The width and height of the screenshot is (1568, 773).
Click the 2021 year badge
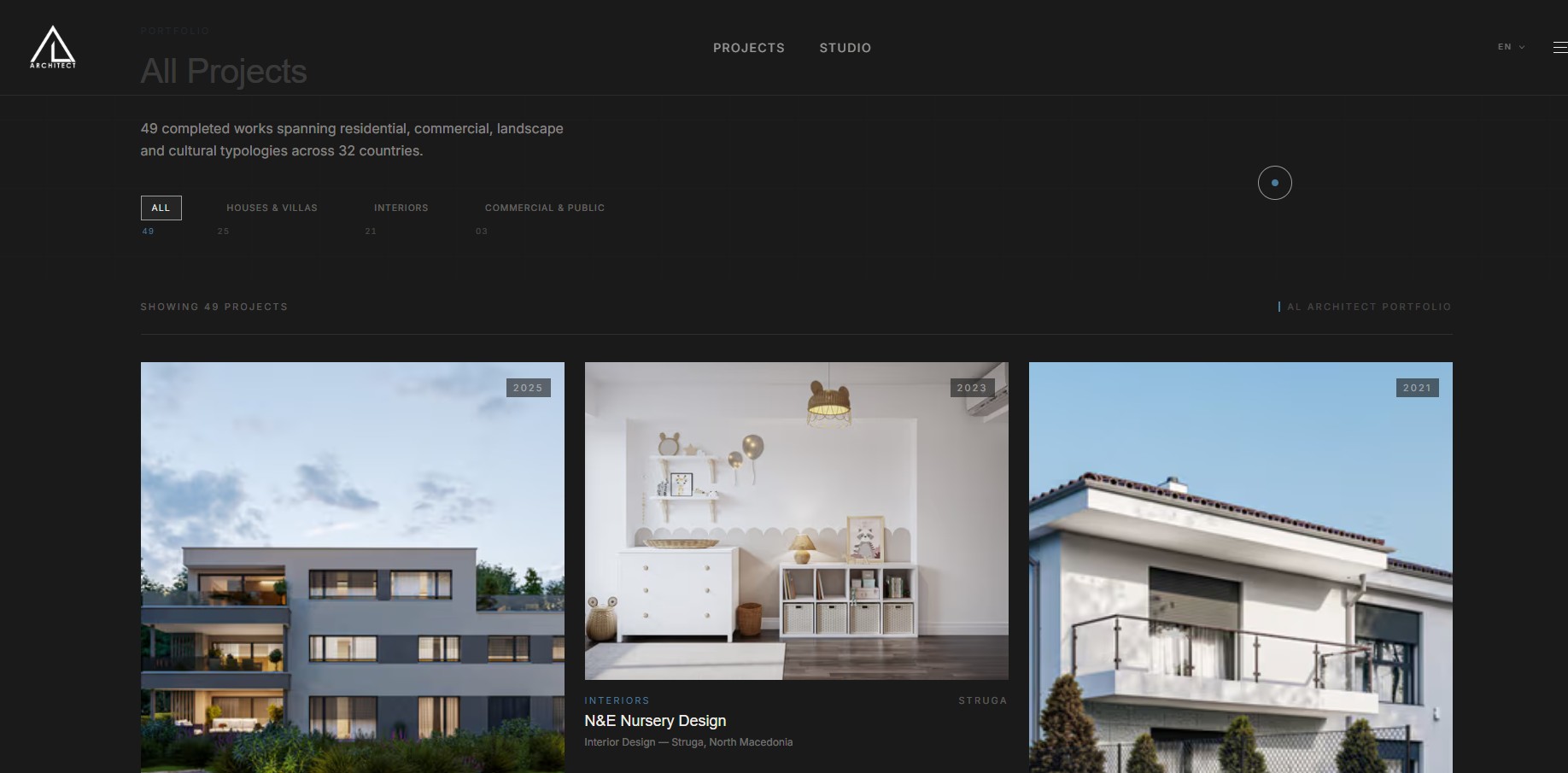click(x=1417, y=388)
